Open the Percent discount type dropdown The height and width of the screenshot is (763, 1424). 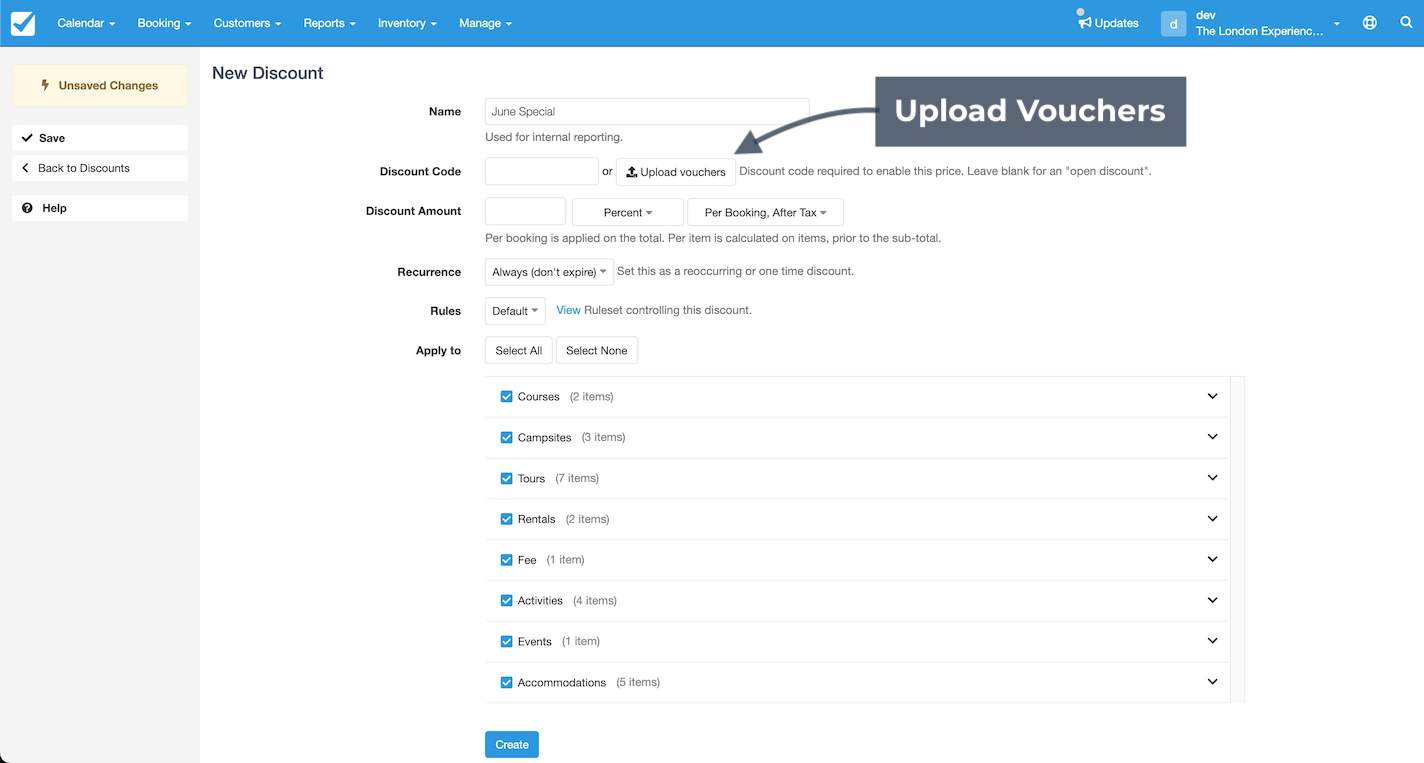(x=627, y=212)
